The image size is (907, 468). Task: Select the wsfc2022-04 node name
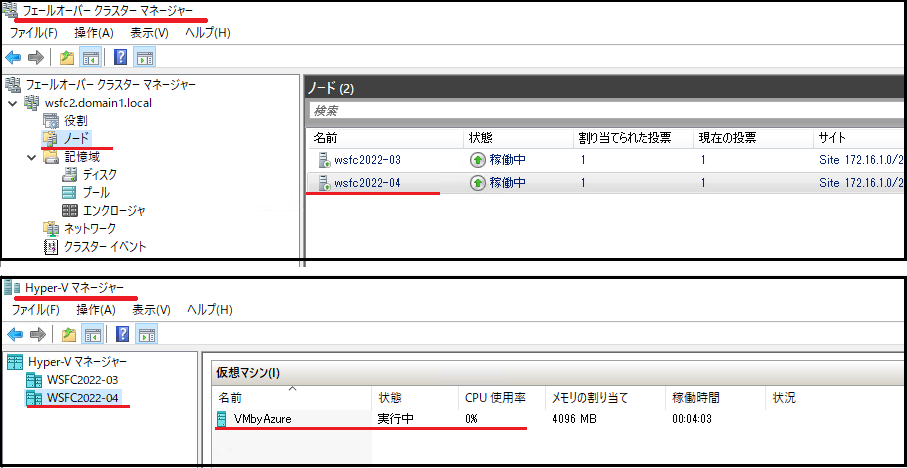[x=367, y=183]
